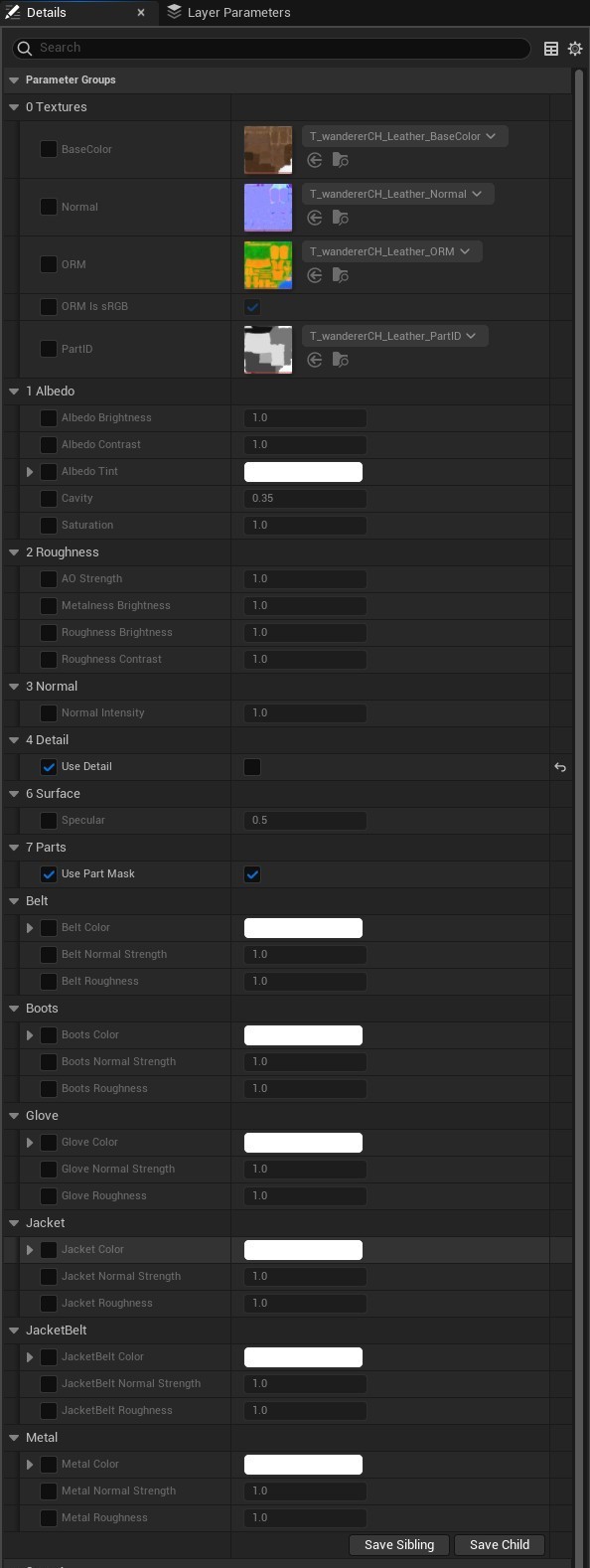Enable override for BaseColor parameter

pos(48,149)
